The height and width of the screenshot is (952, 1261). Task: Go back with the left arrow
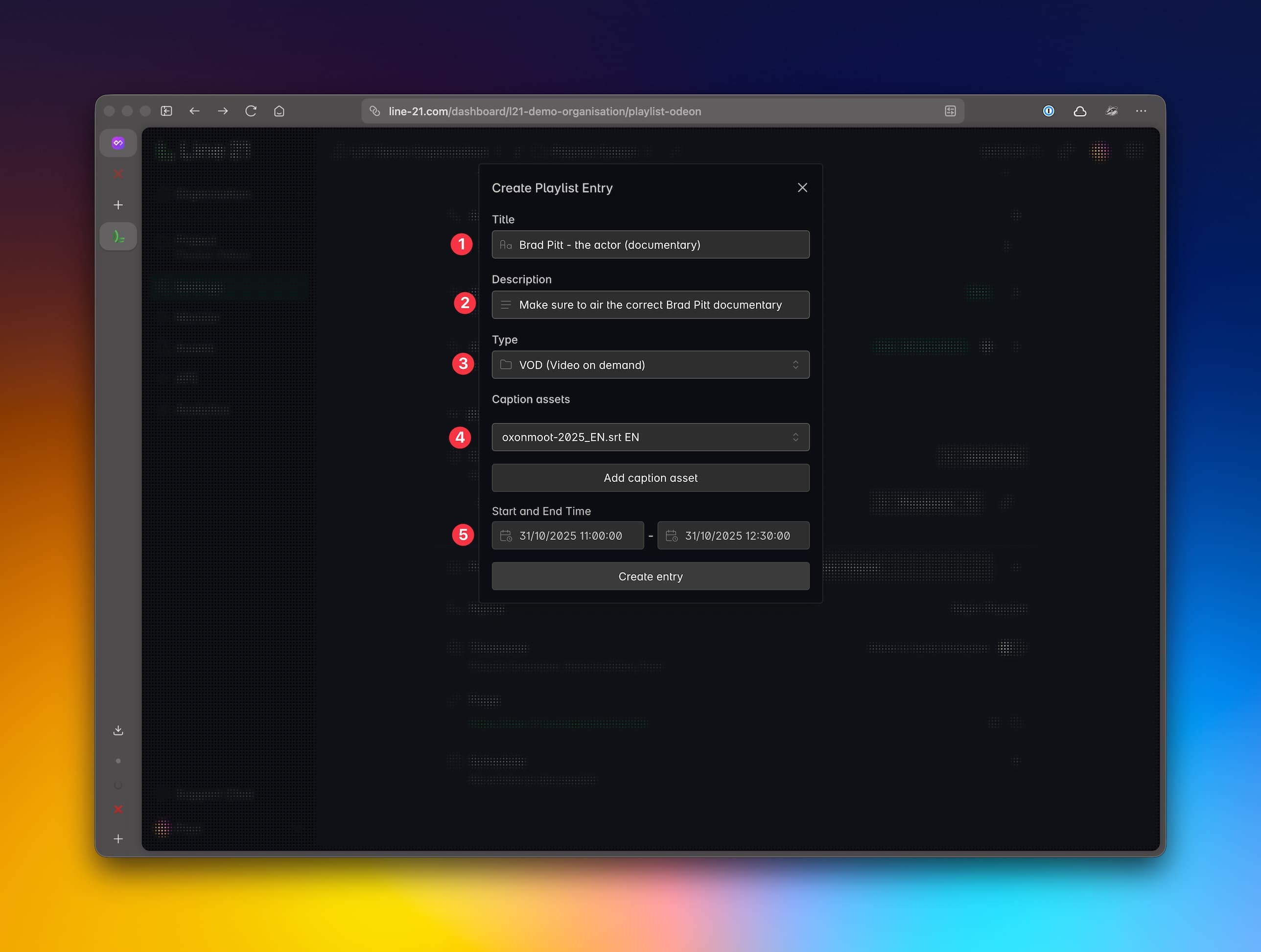pyautogui.click(x=194, y=111)
